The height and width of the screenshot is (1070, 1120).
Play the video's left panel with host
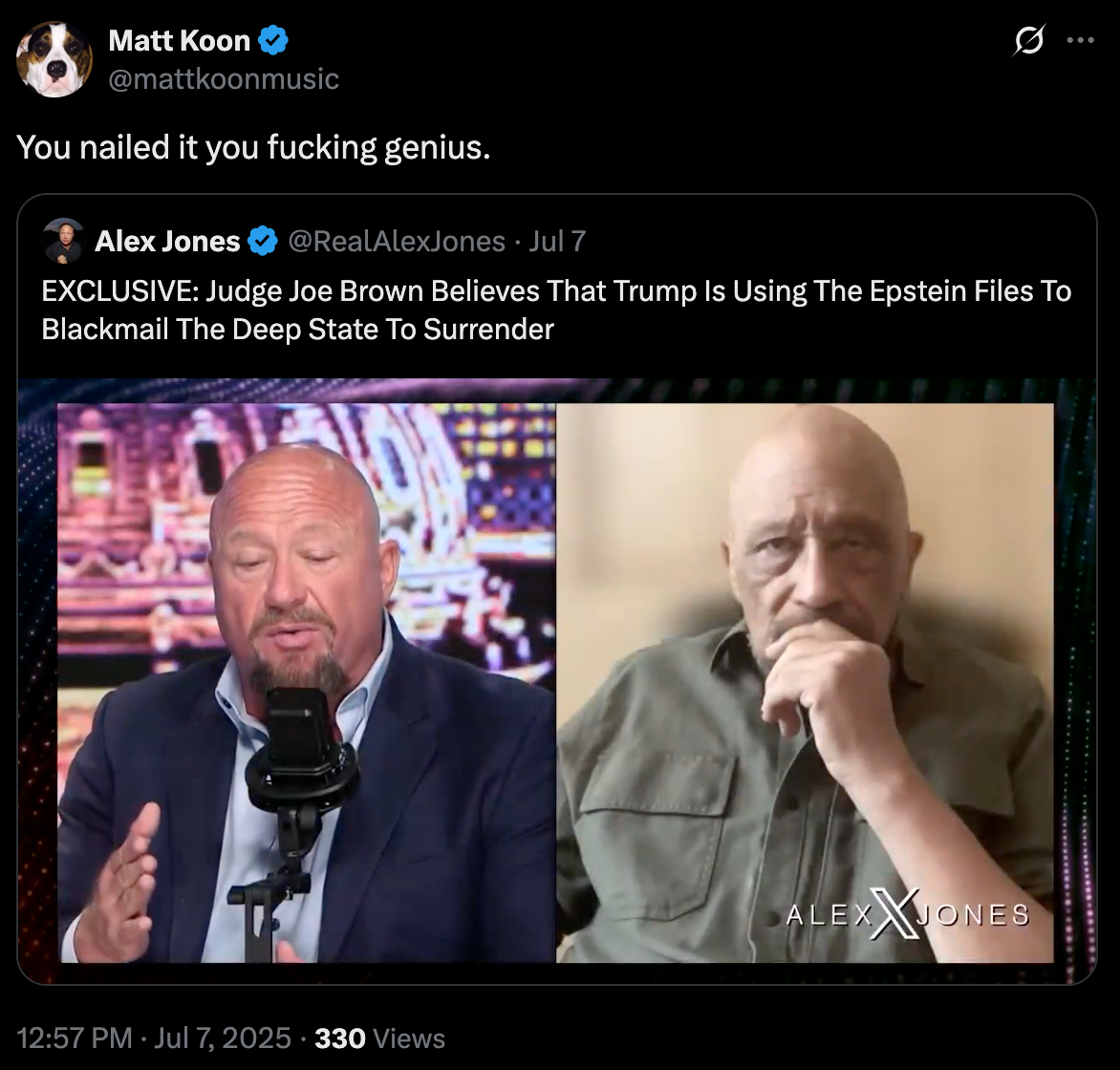307,683
